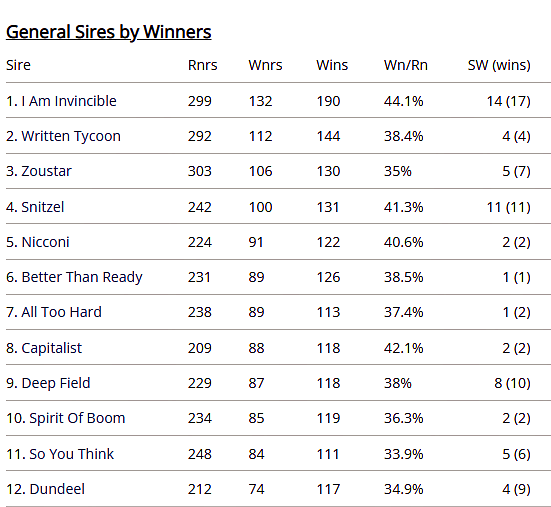This screenshot has height=507, width=551.
Task: Open the Nicconi sire entry
Action: 45,242
